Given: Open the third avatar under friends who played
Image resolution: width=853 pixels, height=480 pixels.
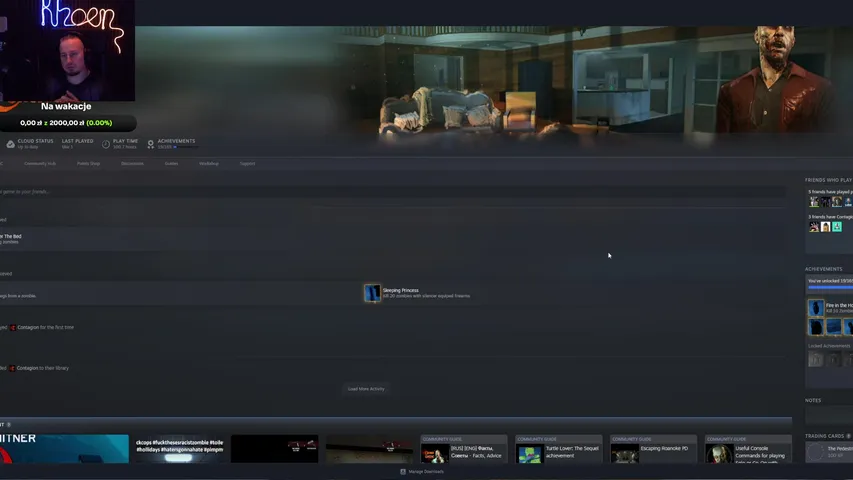Looking at the screenshot, I should click(x=837, y=202).
